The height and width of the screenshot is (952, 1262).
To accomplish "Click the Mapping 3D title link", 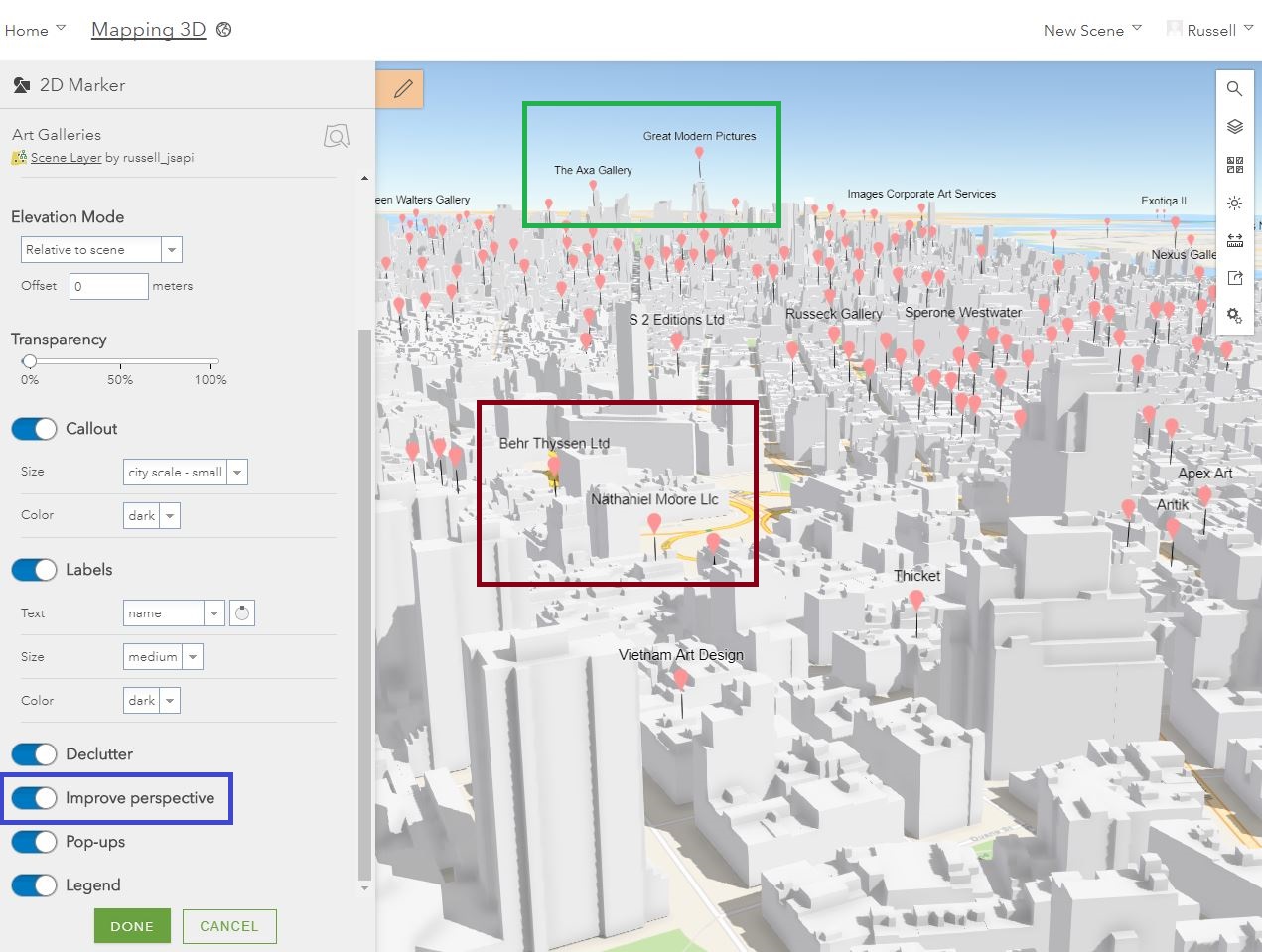I will pos(148,30).
